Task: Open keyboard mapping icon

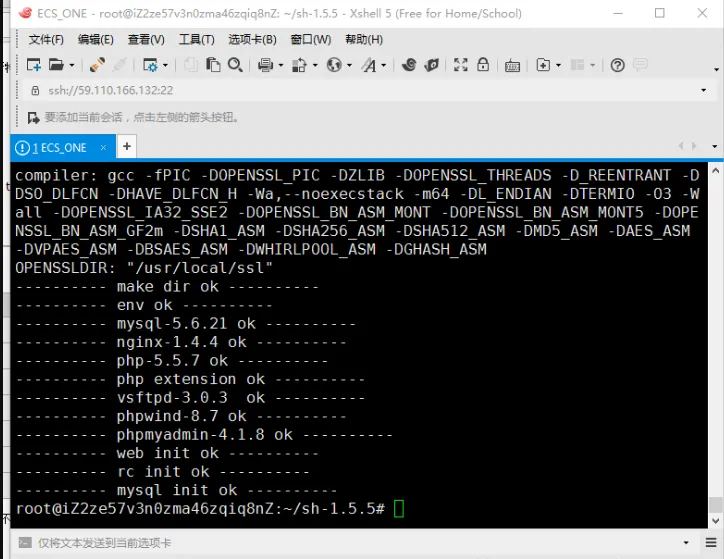Action: (x=512, y=66)
